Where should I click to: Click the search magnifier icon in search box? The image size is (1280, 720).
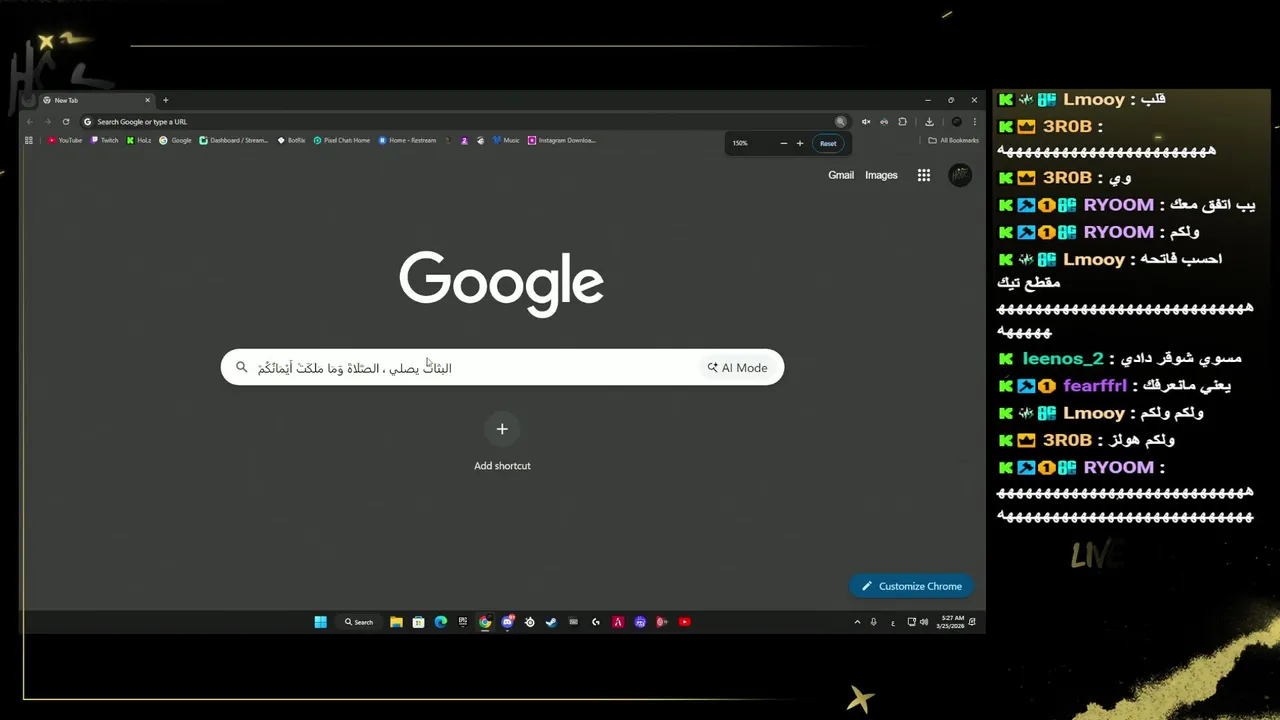pyautogui.click(x=241, y=367)
